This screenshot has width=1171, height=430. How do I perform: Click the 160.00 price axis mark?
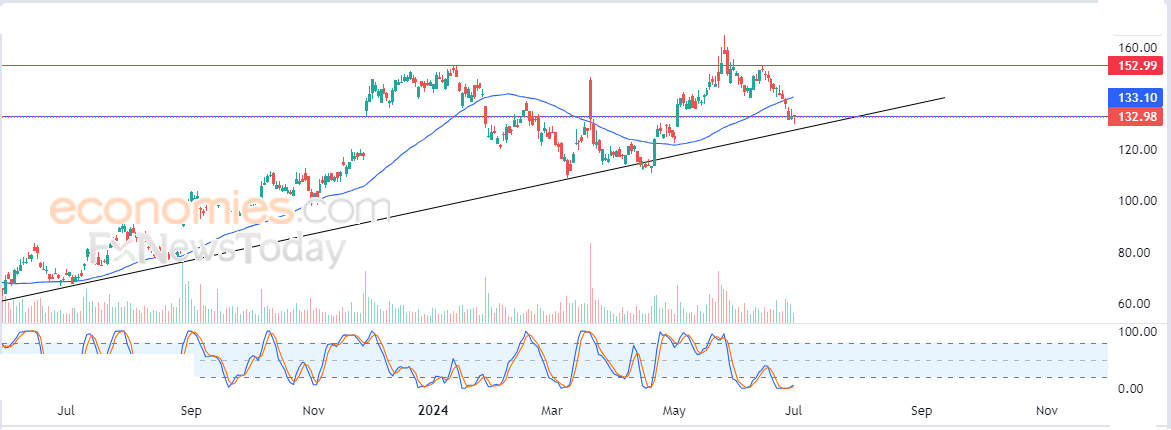tap(1138, 47)
